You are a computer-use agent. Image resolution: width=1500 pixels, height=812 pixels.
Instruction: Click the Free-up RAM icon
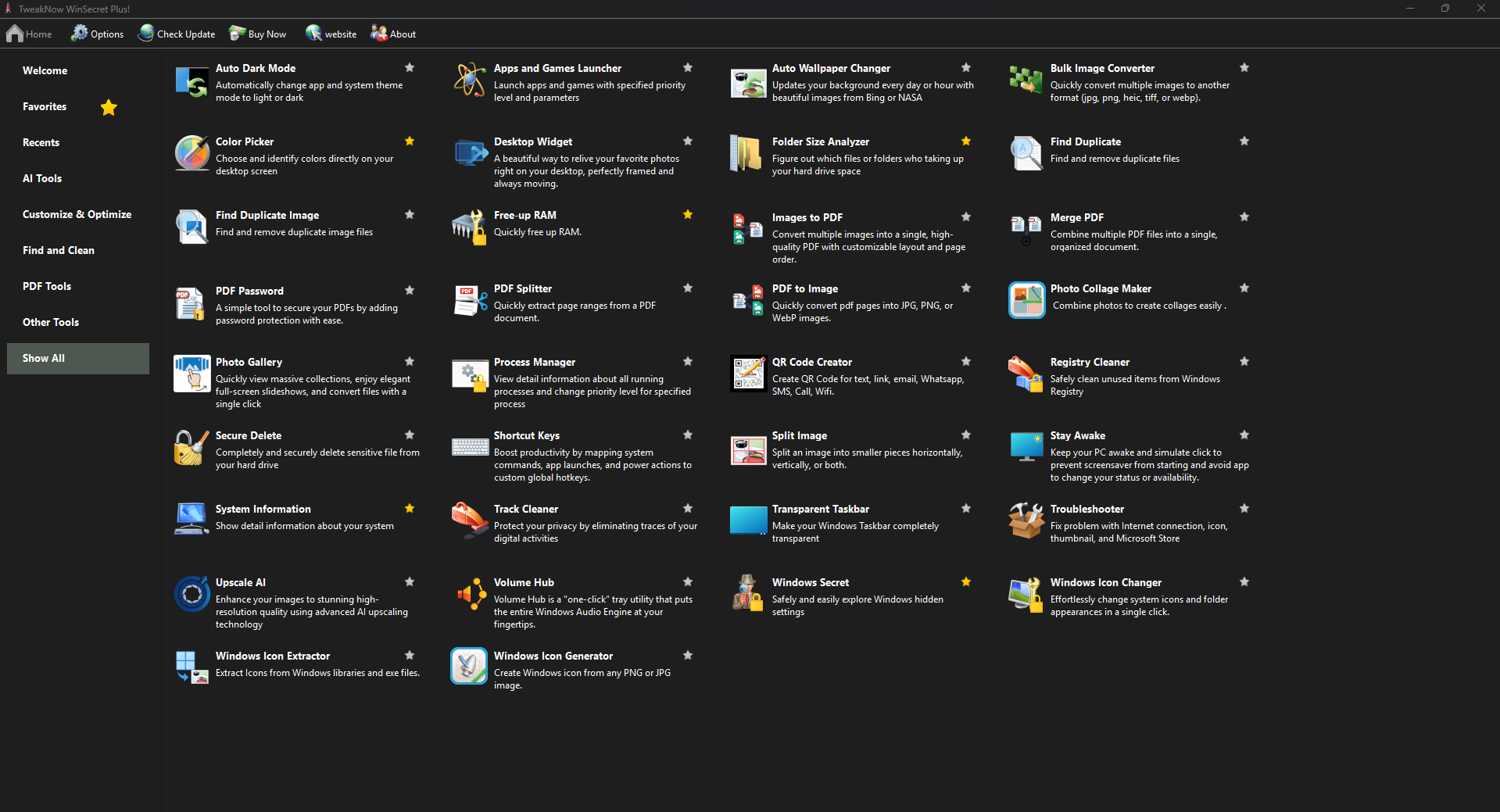coord(470,227)
